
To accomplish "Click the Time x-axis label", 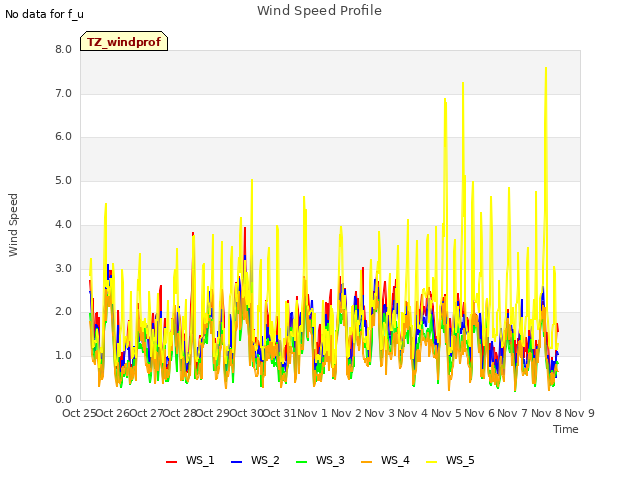I will click(x=566, y=429).
